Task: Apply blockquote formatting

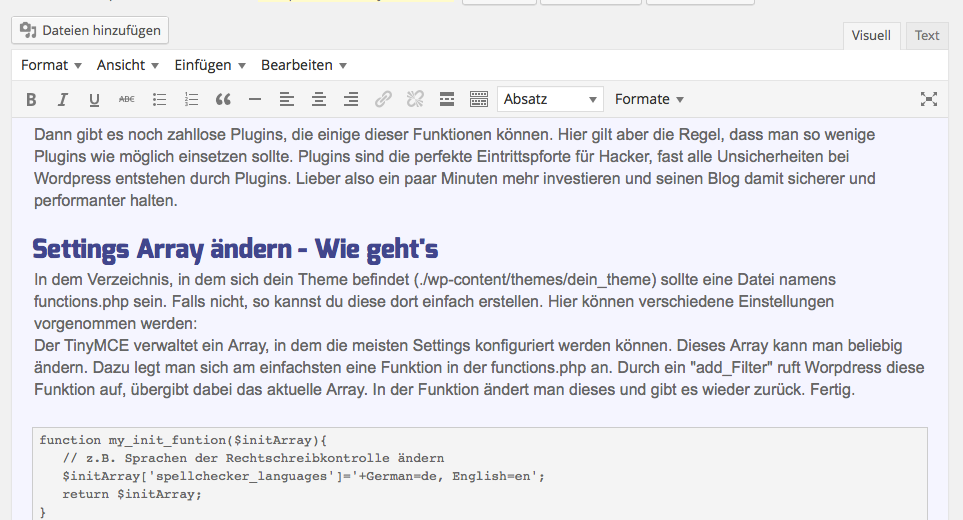Action: [223, 99]
